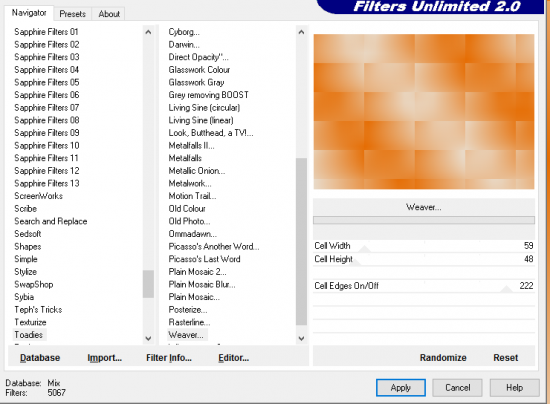Reset the Weaver filter parameters
Viewport: 550px width, 404px height.
505,358
